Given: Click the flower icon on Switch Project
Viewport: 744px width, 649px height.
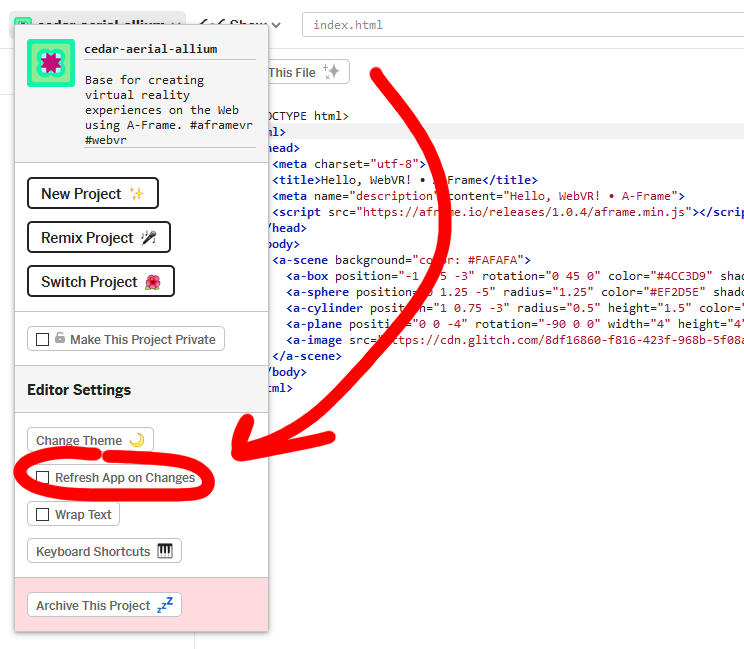Looking at the screenshot, I should tap(153, 282).
